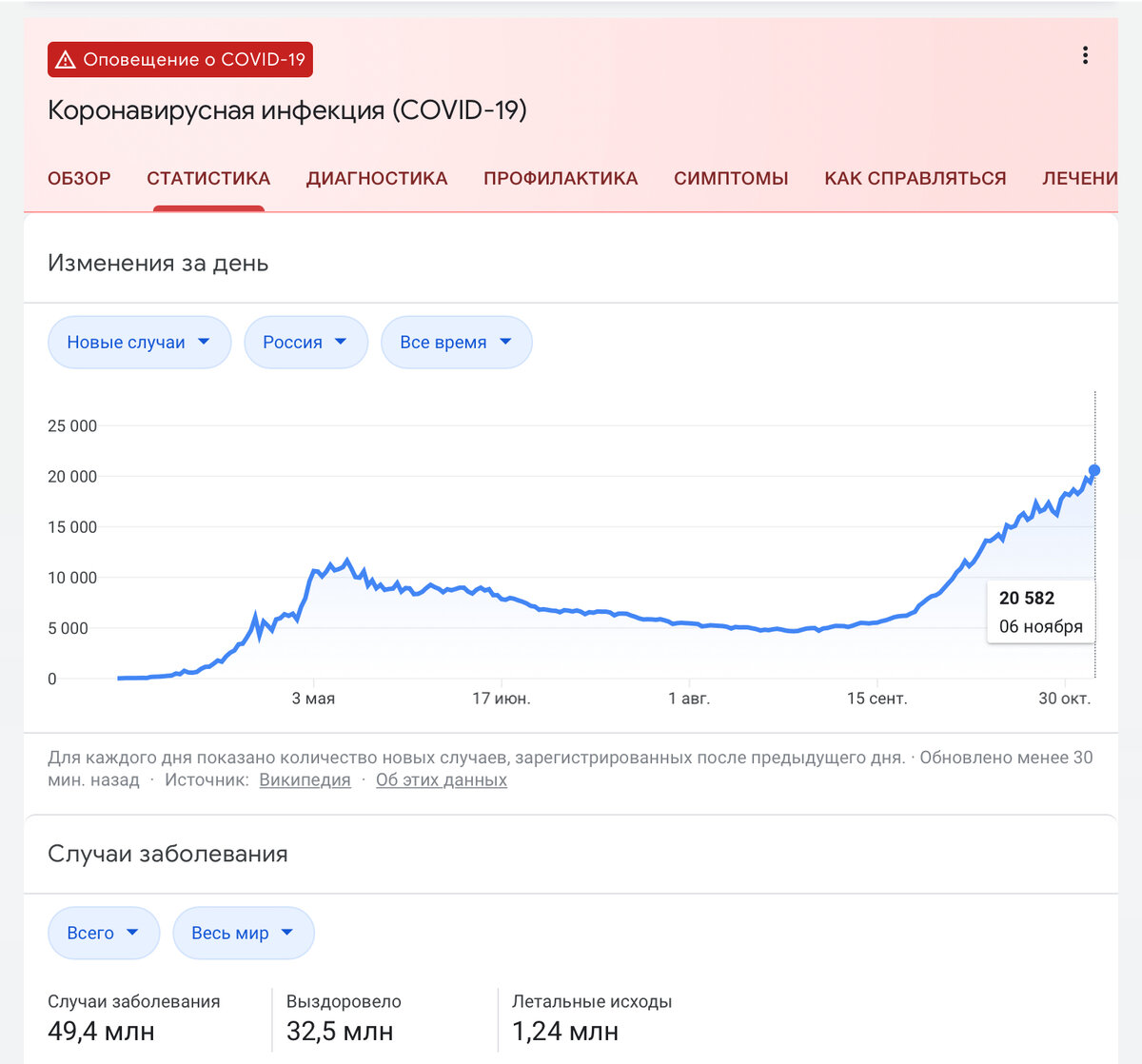
Task: Click the 3 мая axis label
Action: (313, 699)
